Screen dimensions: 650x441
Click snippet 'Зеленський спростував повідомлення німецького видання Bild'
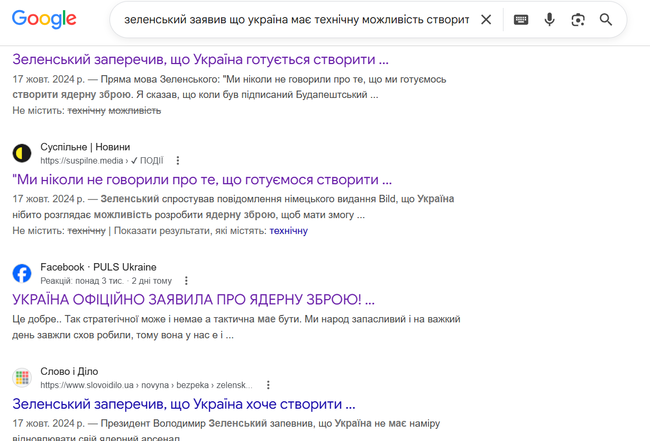(x=233, y=207)
